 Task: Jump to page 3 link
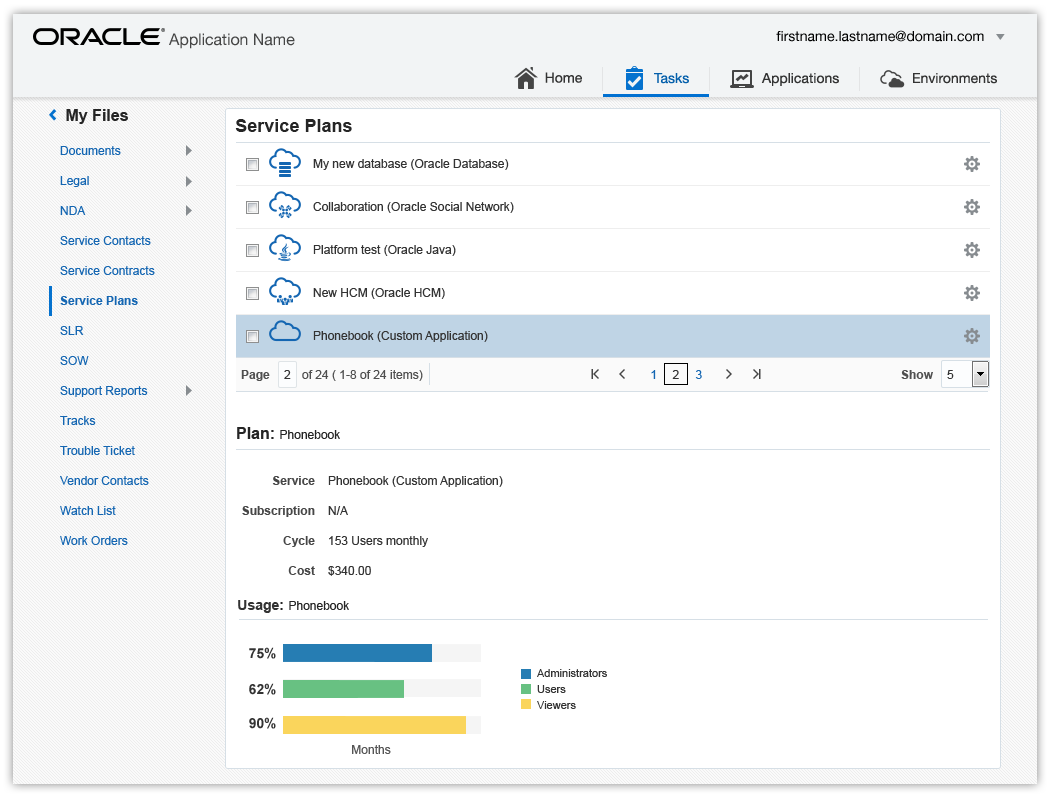(x=698, y=375)
